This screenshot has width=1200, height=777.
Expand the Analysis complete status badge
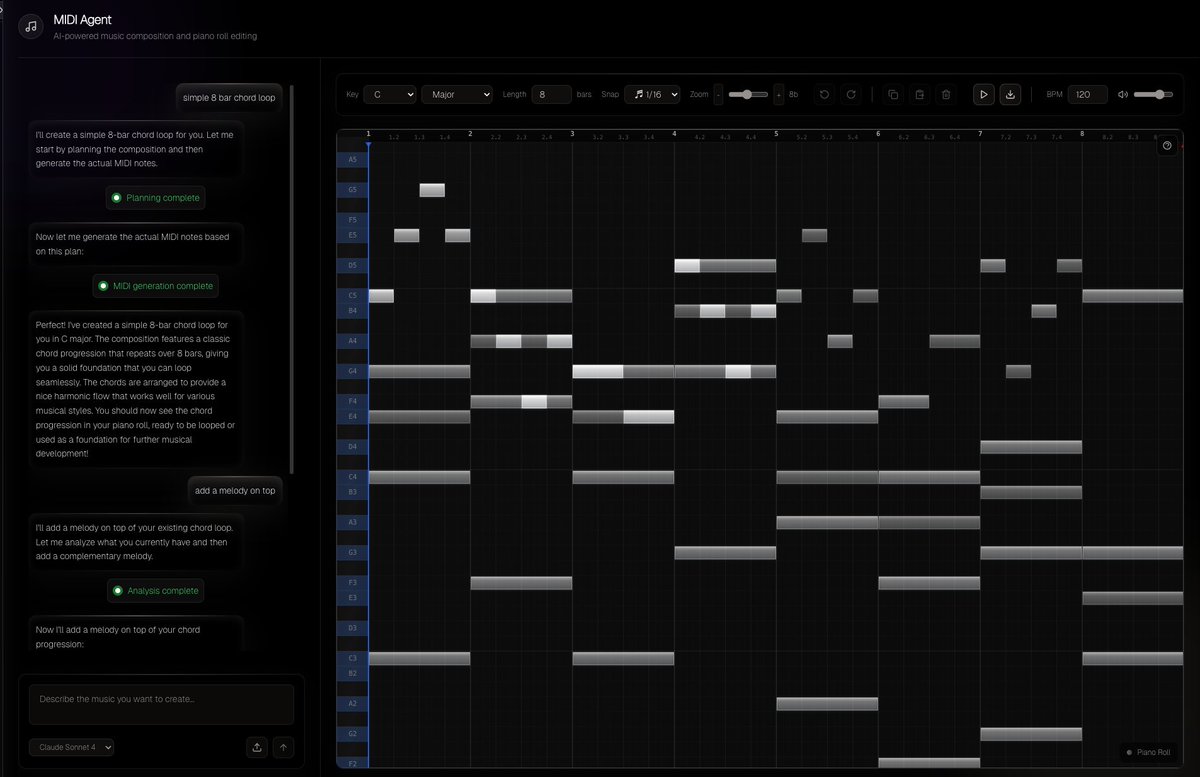click(x=155, y=591)
